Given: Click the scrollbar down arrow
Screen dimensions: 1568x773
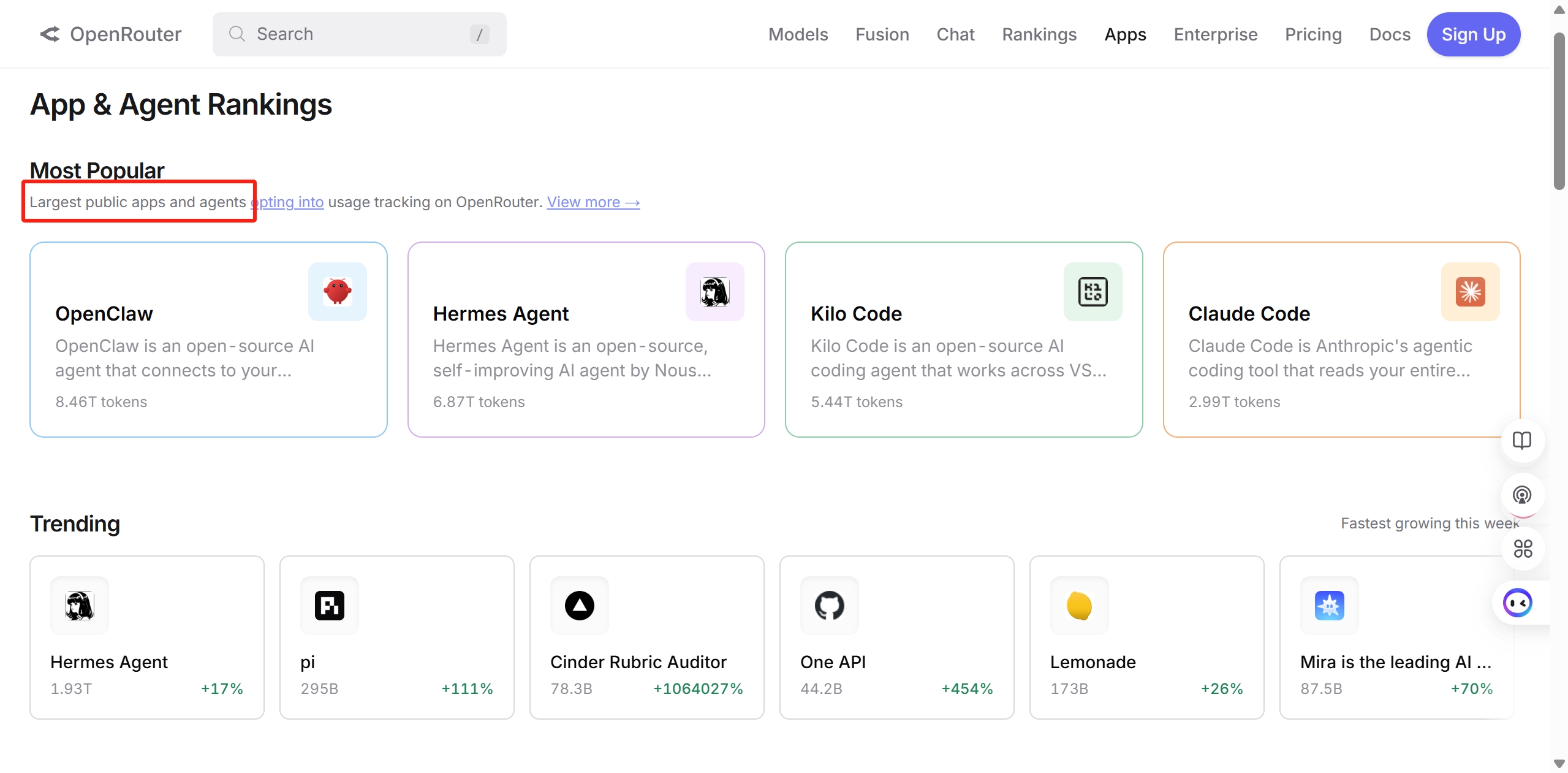Looking at the screenshot, I should (x=1559, y=764).
